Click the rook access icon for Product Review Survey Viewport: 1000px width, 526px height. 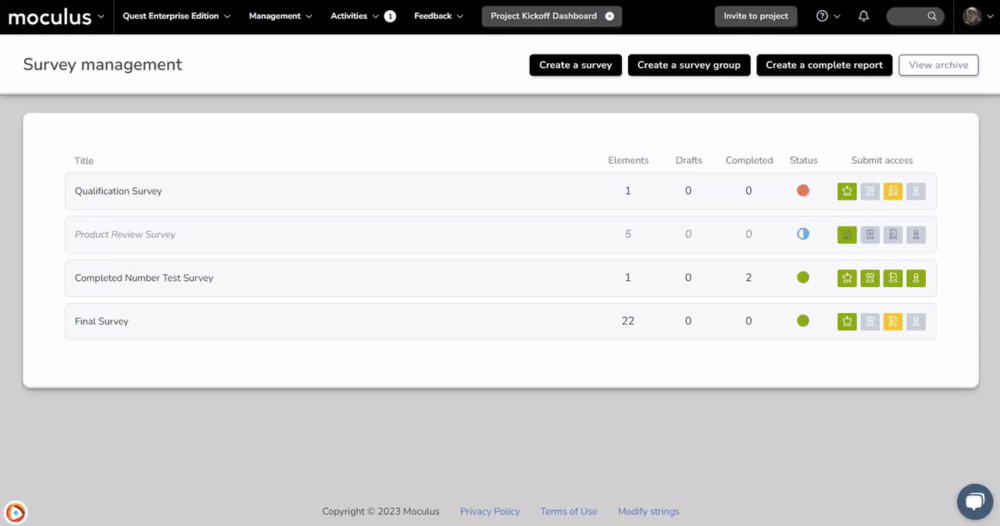coord(870,235)
